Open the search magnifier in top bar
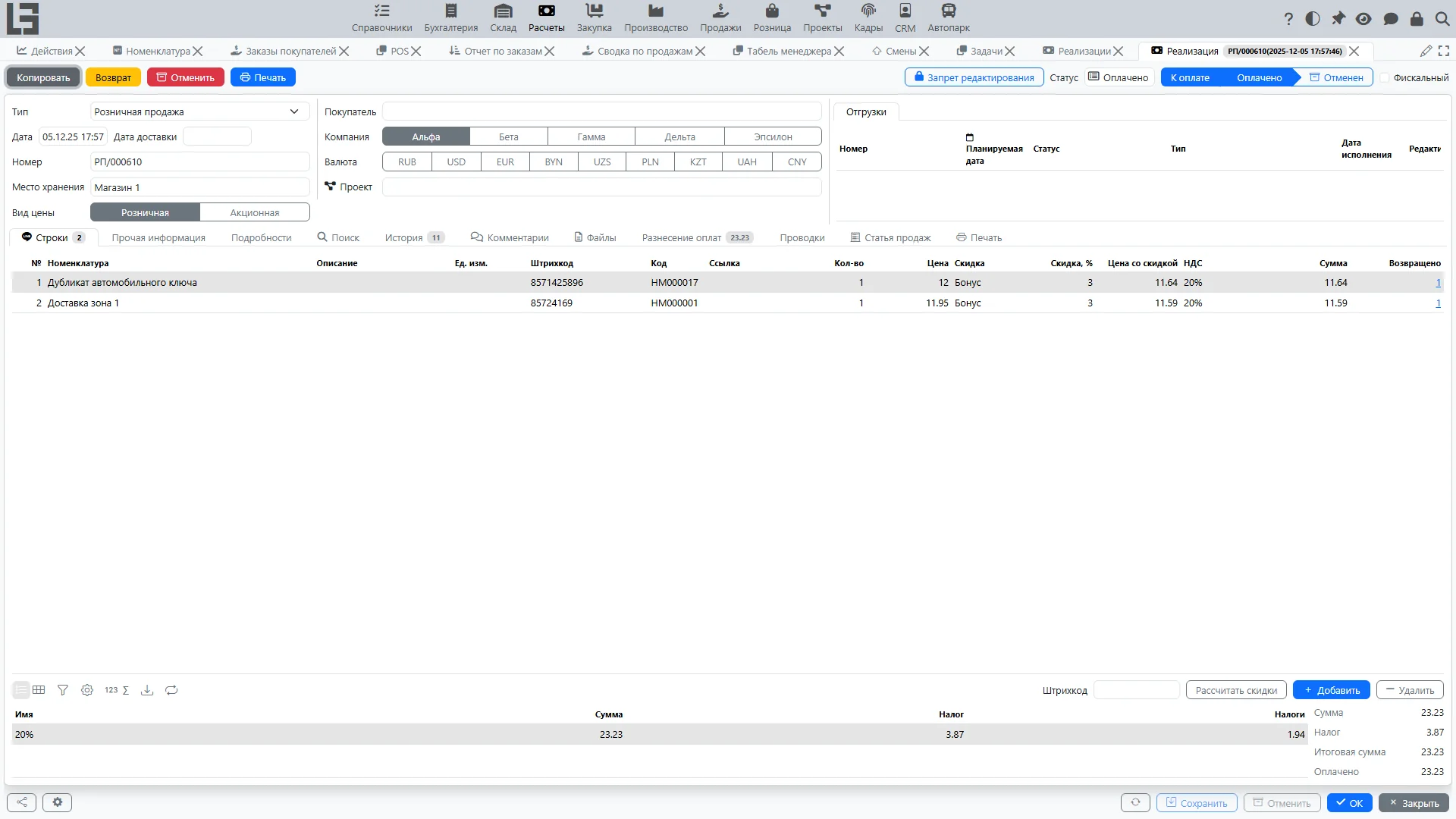 (1442, 19)
